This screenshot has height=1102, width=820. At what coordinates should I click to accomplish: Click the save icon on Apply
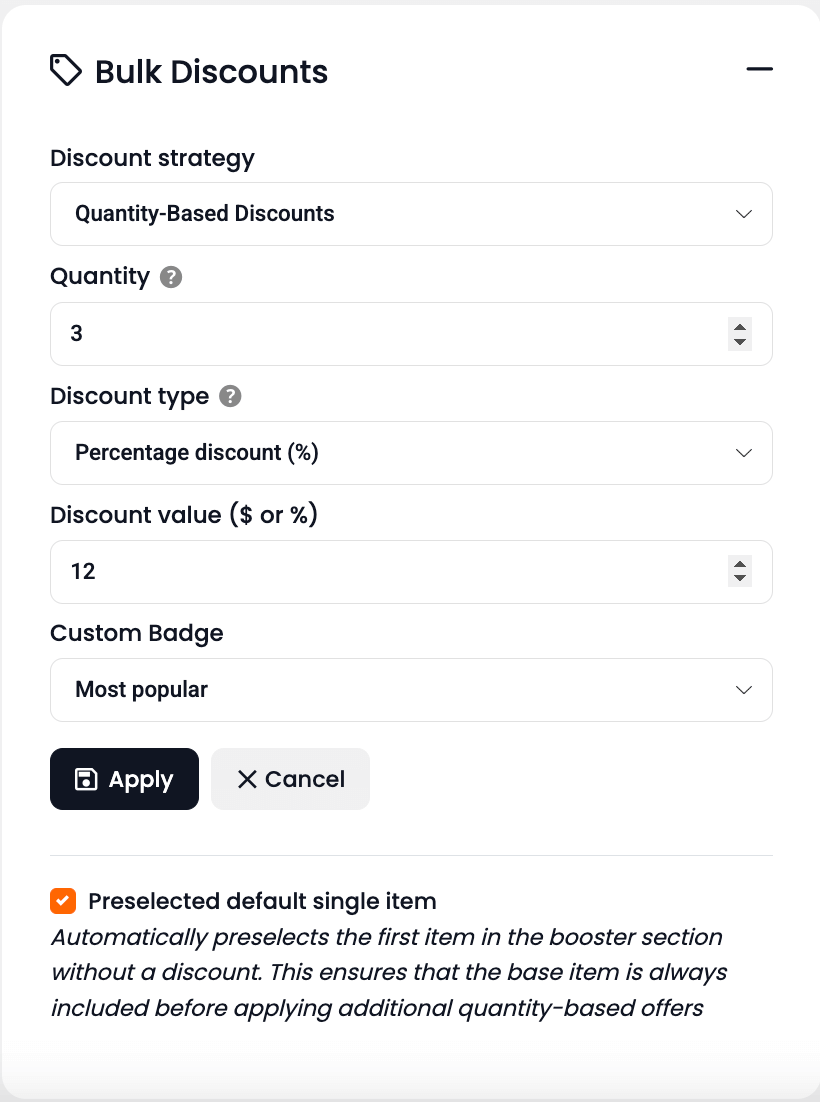tap(86, 779)
